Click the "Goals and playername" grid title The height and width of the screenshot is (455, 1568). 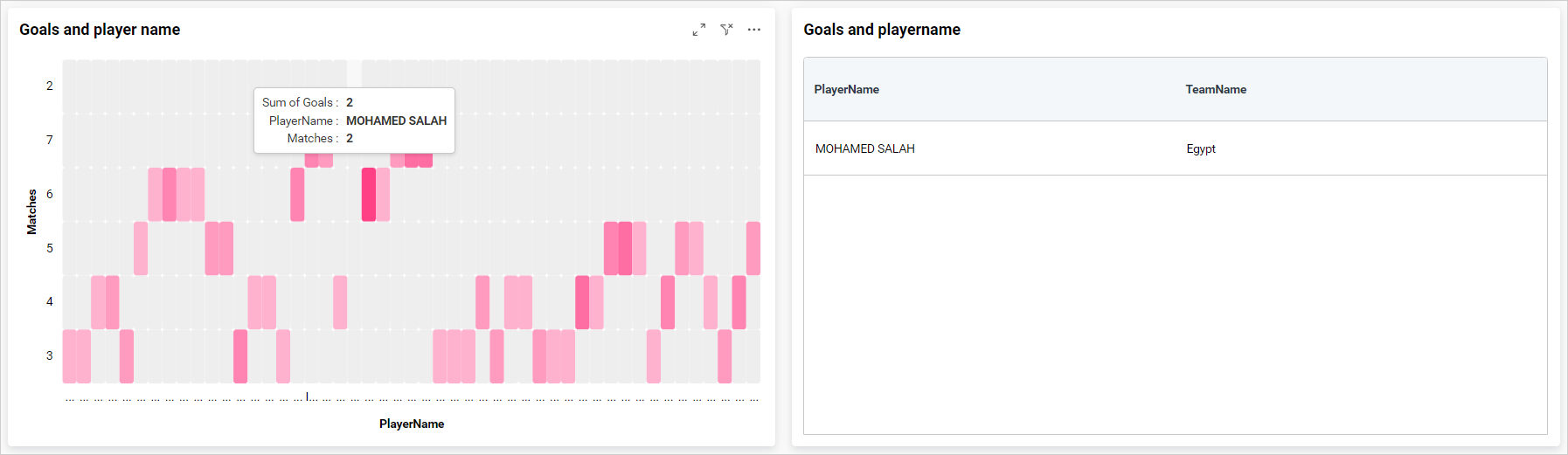[881, 30]
